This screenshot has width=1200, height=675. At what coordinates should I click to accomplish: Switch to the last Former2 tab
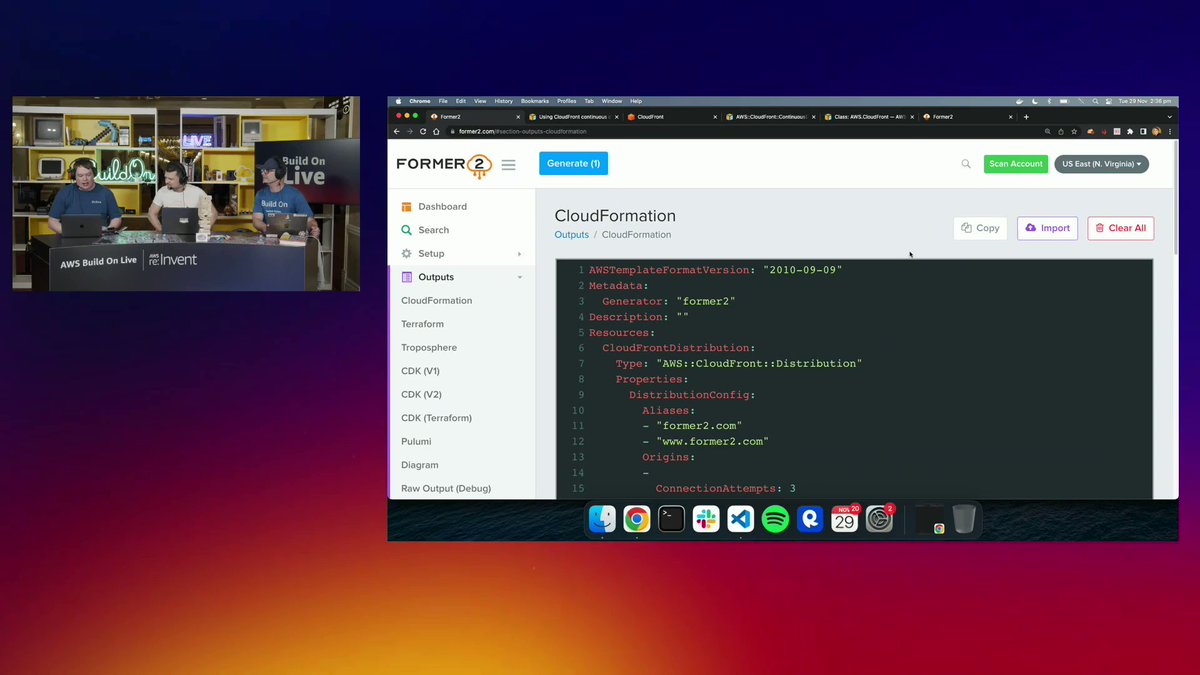[967, 117]
